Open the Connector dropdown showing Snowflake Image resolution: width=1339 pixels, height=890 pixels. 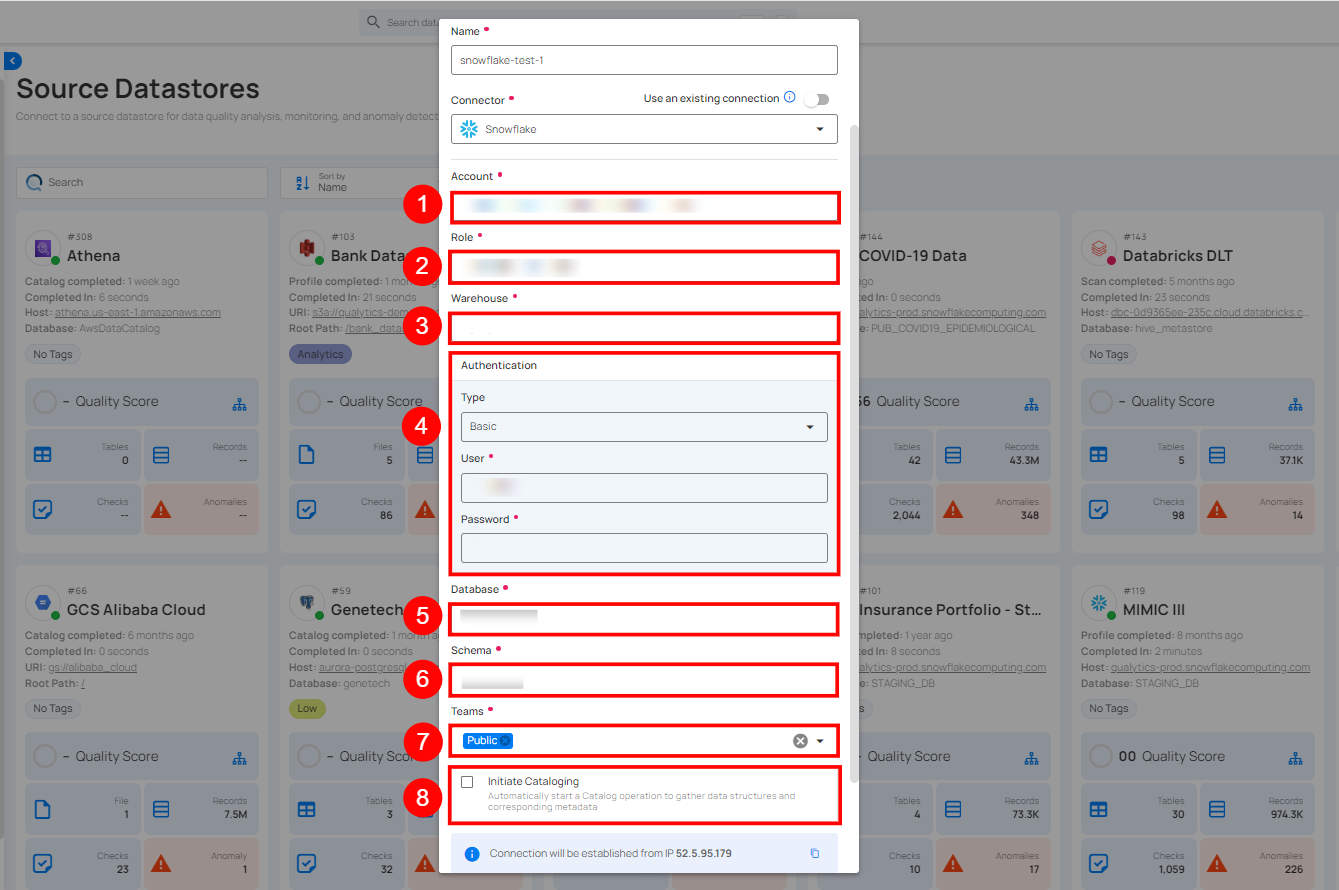tap(644, 129)
